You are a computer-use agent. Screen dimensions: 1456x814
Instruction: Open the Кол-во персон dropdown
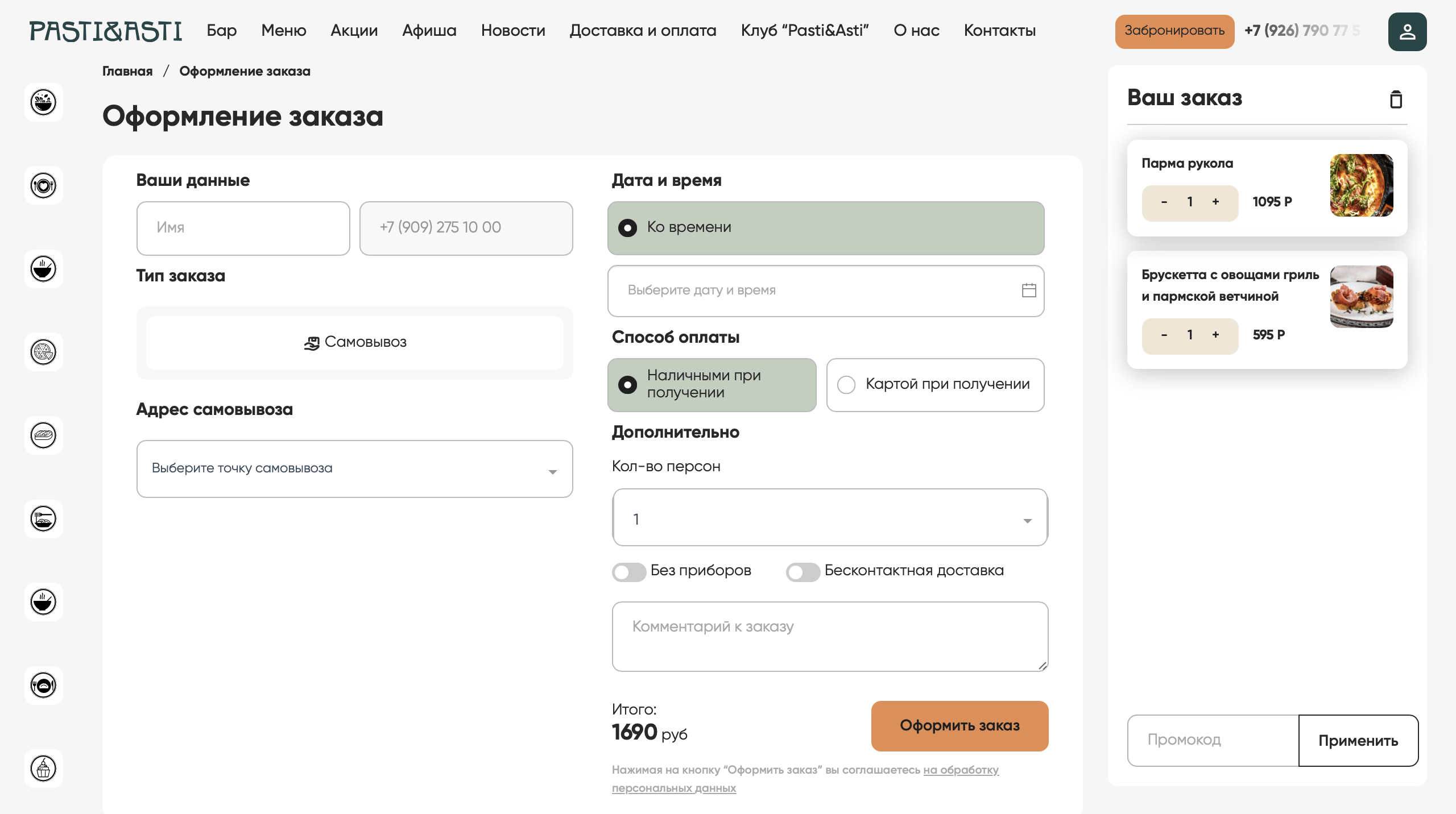tap(830, 518)
